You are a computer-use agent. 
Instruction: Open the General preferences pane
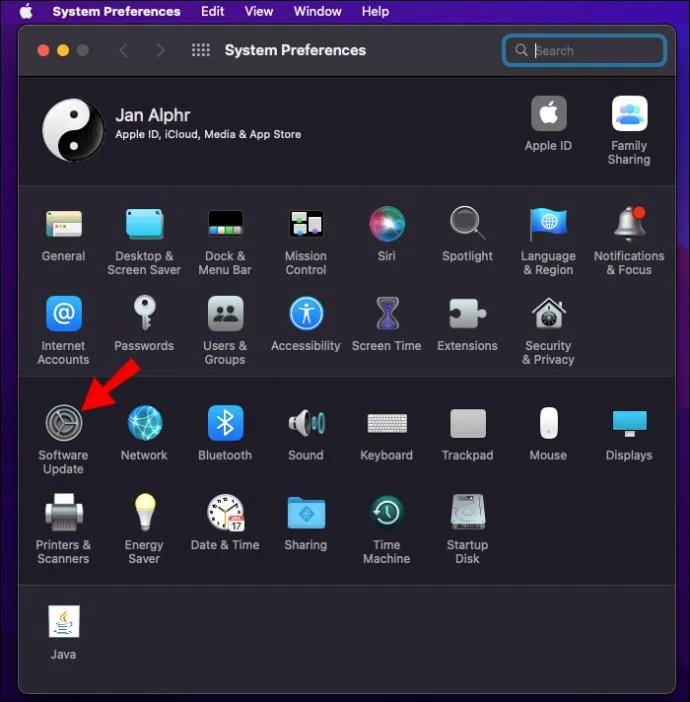[64, 224]
